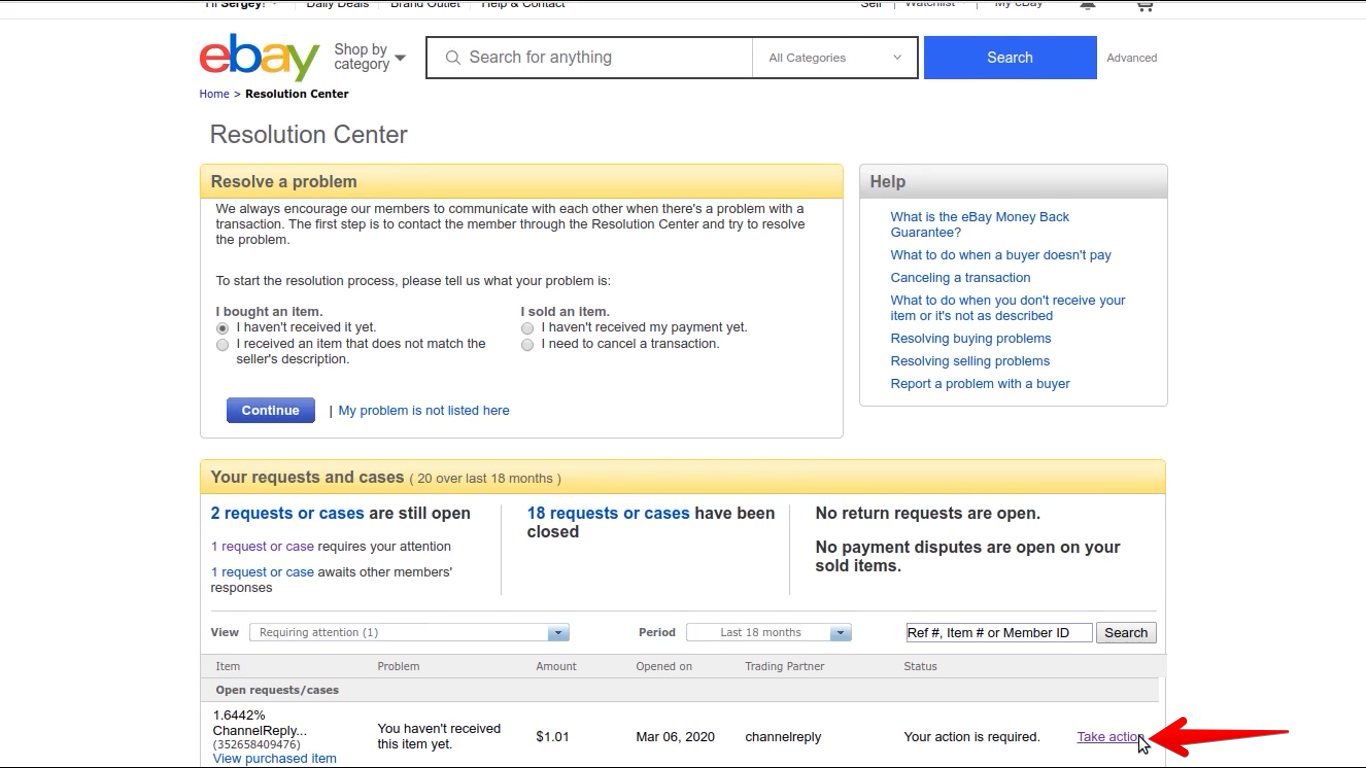Select "I received an item that does not match" option

coord(223,345)
